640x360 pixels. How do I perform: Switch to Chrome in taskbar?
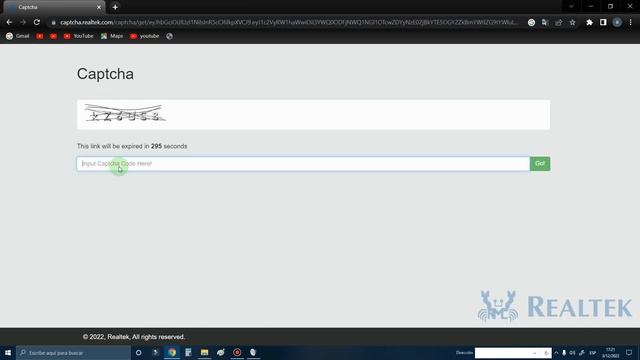[172, 353]
